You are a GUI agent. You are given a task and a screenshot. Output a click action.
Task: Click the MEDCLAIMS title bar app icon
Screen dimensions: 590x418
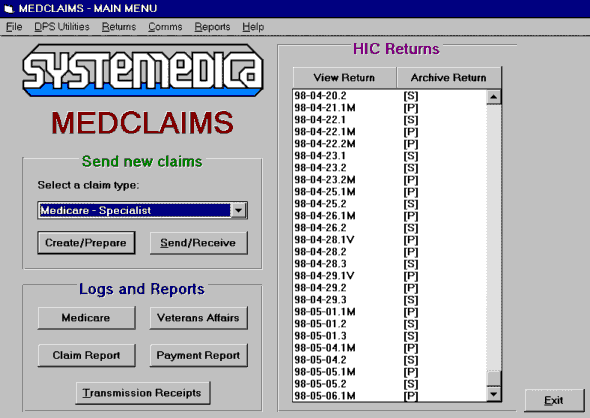coord(9,8)
